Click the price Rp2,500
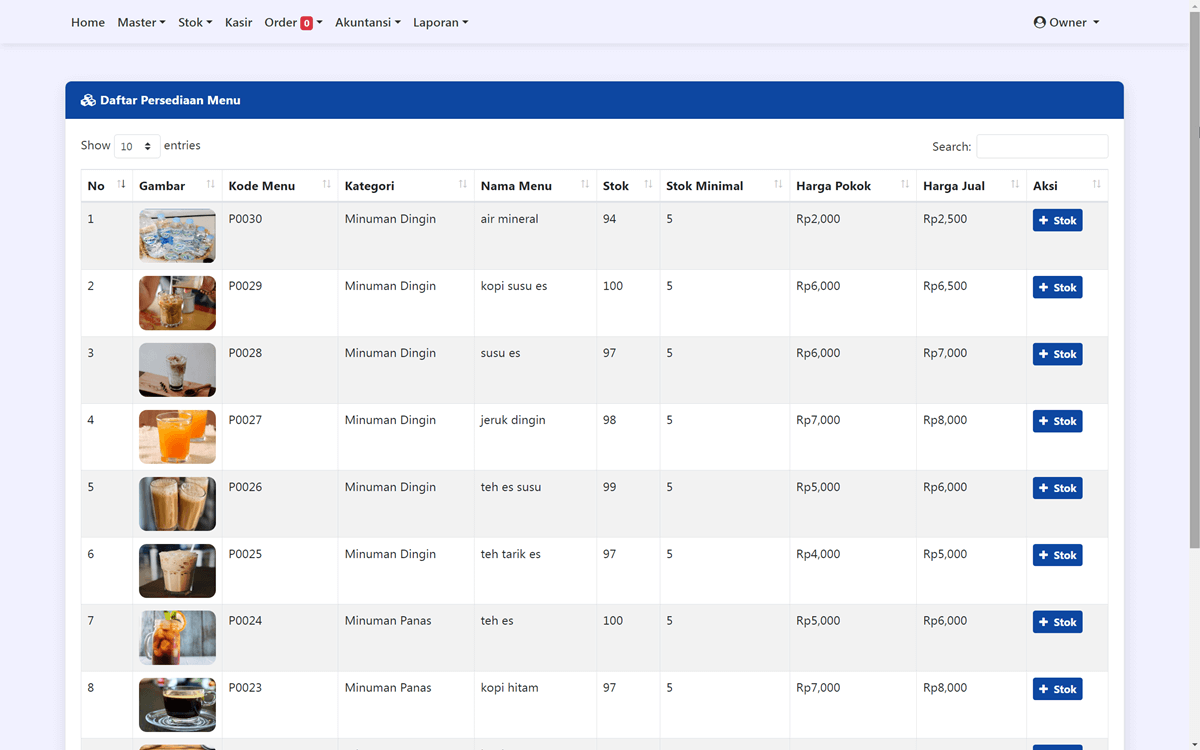Screen dimensions: 1200x750 (x=945, y=219)
